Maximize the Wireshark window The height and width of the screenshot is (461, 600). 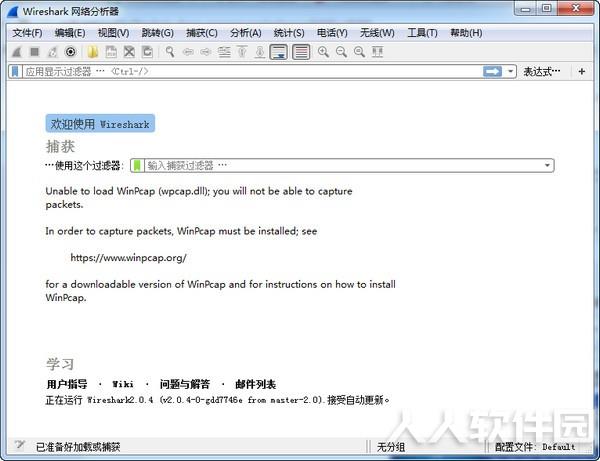pyautogui.click(x=547, y=8)
